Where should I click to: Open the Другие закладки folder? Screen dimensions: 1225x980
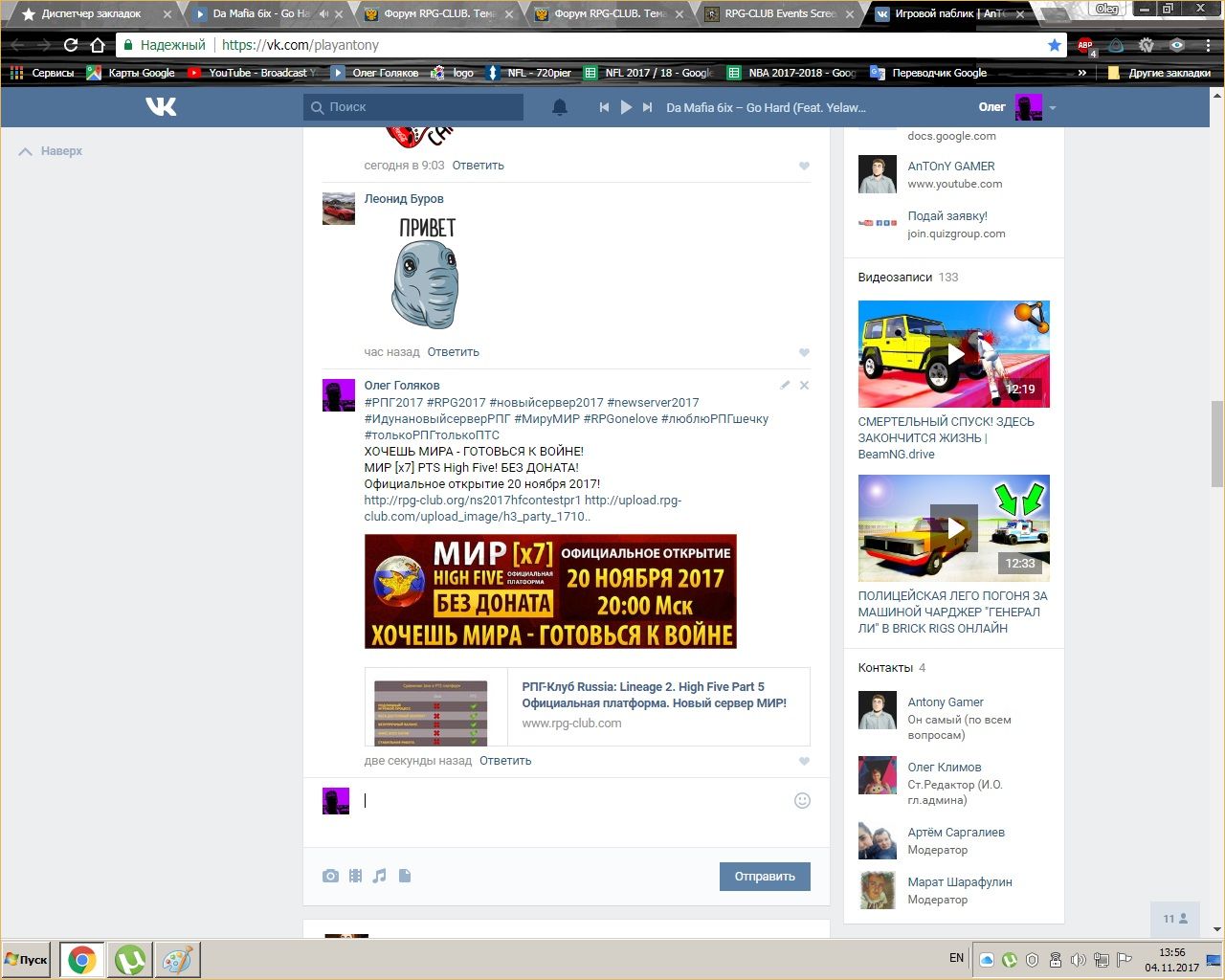click(x=1159, y=73)
